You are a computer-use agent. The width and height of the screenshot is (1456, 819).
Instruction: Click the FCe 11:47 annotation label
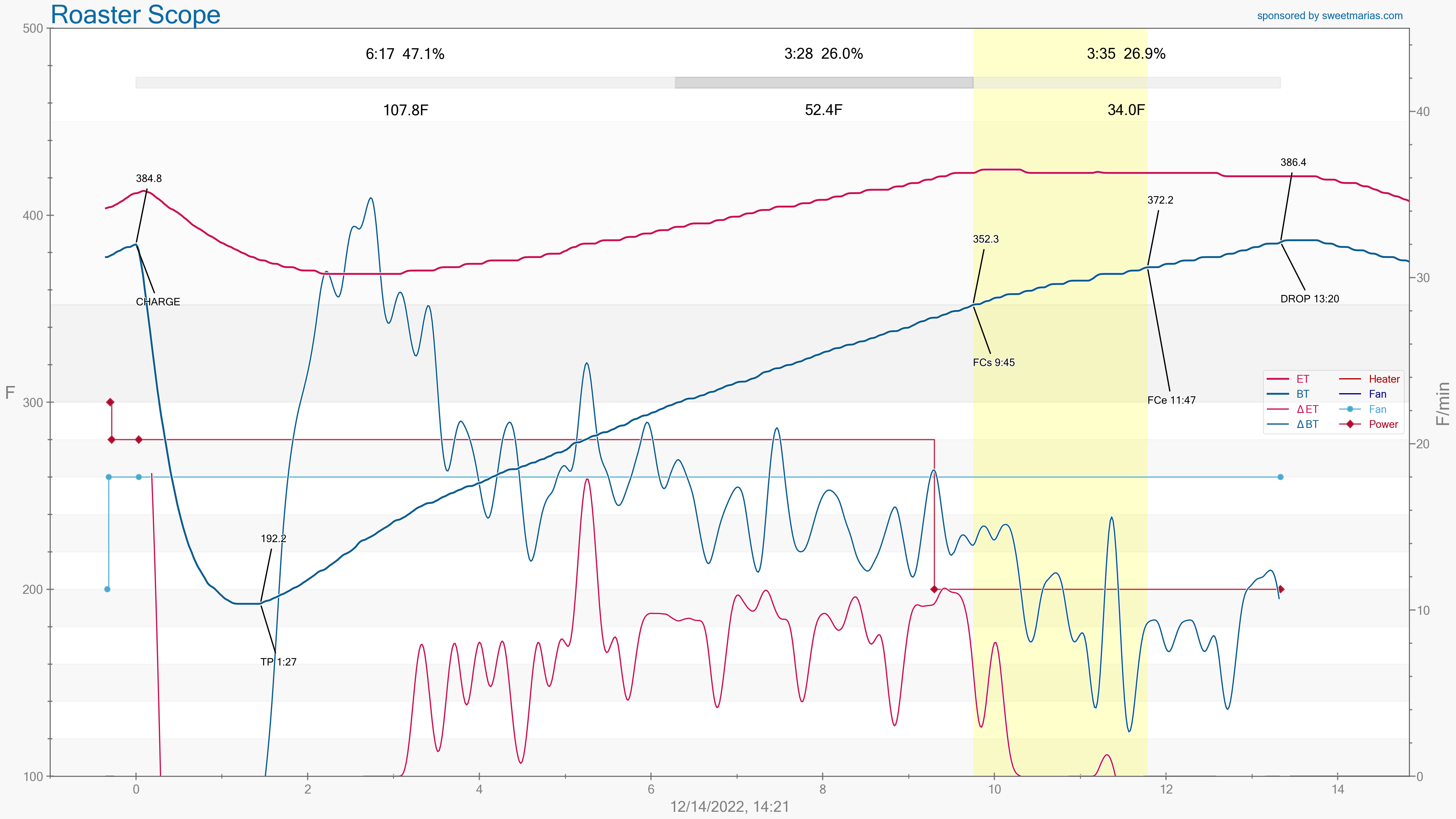[x=1171, y=400]
